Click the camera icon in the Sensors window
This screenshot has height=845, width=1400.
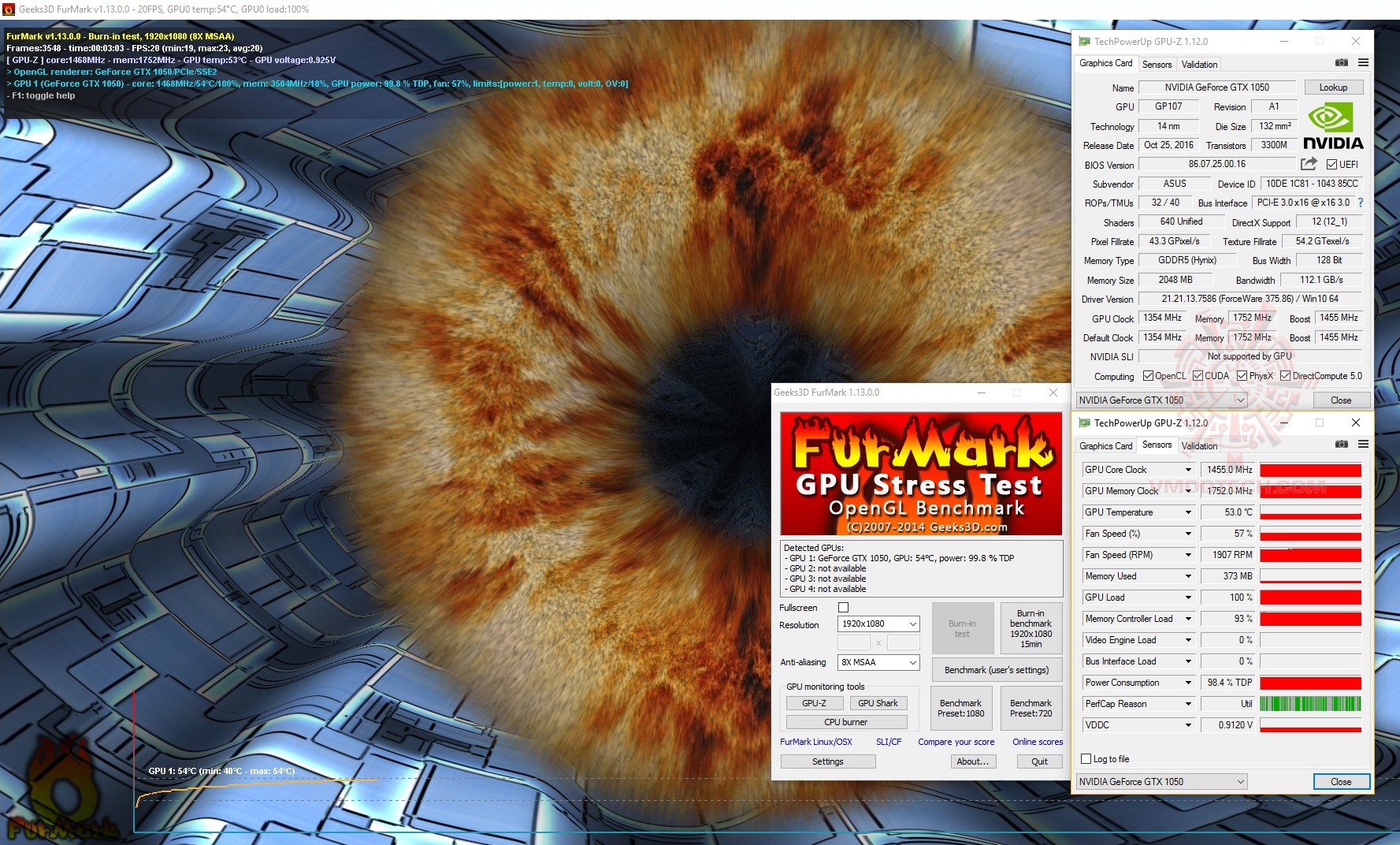(1342, 445)
